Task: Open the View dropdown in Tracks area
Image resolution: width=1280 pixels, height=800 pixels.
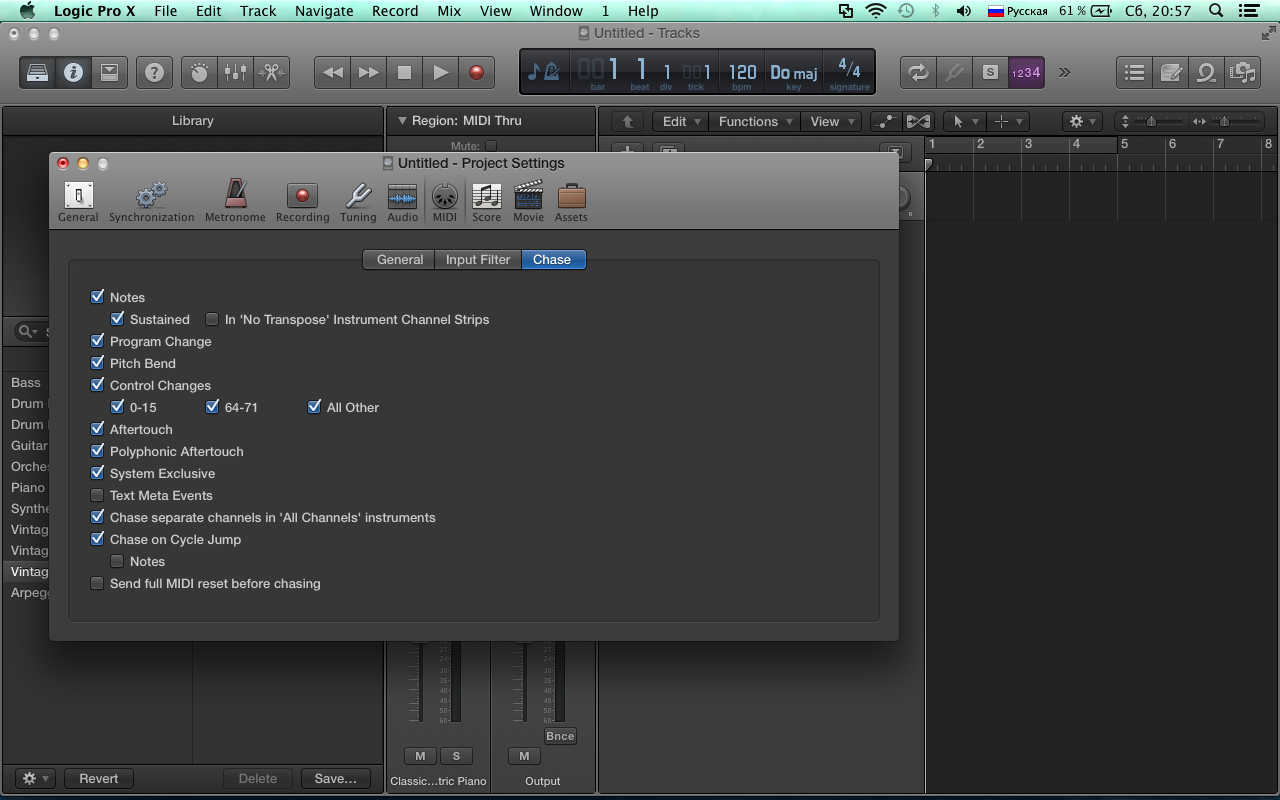Action: 831,121
